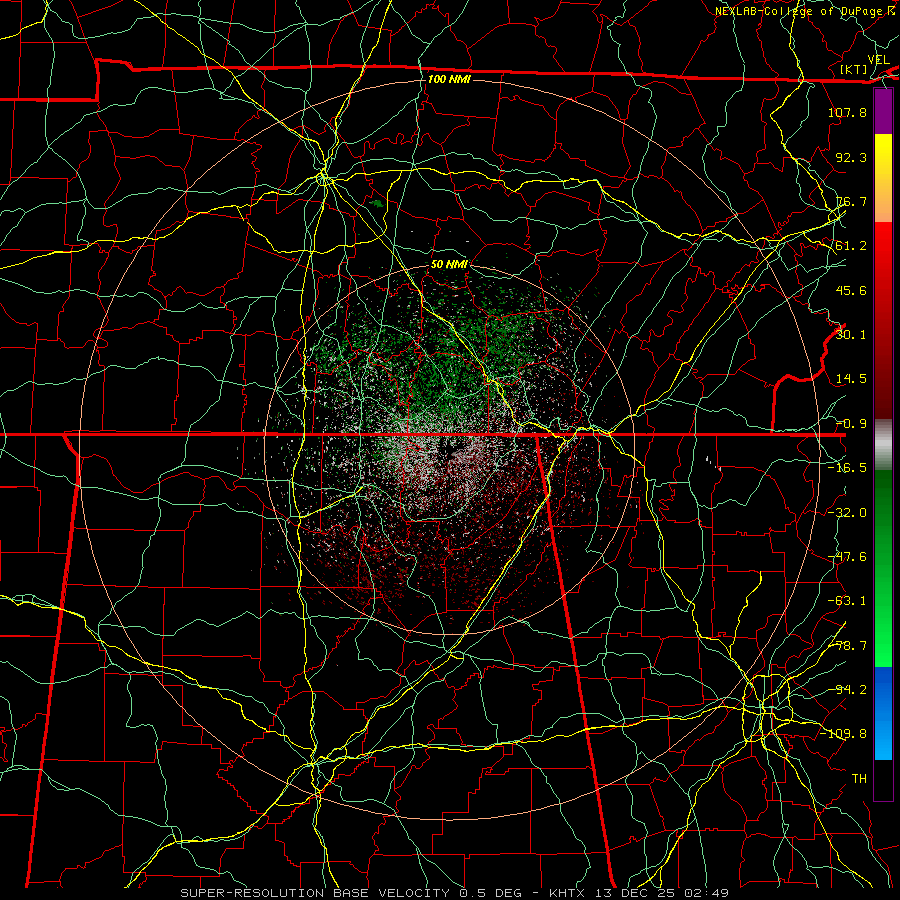Click the -16.5 legend value
The width and height of the screenshot is (900, 900).
tap(847, 468)
